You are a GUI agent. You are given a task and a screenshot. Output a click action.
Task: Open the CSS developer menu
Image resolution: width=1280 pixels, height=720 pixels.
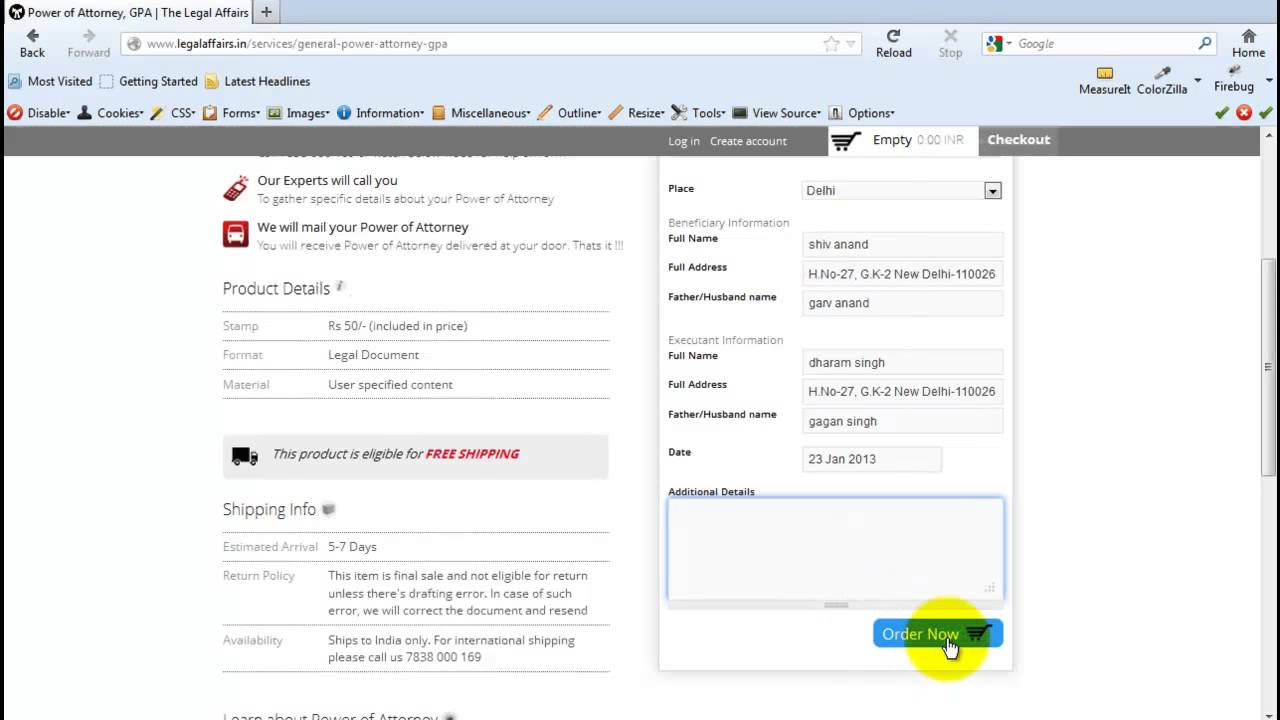pyautogui.click(x=172, y=113)
